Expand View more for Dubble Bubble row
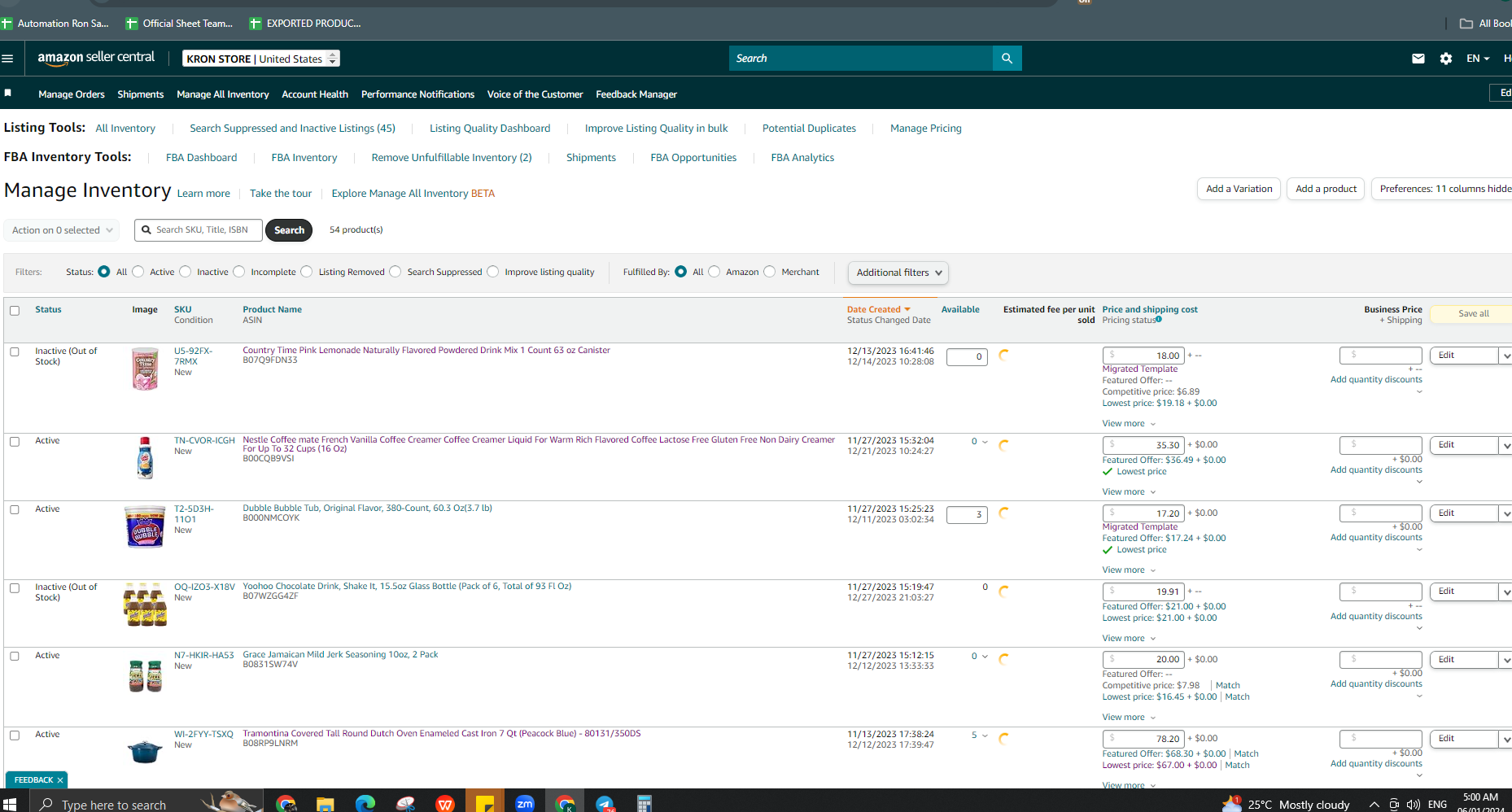 tap(1129, 570)
